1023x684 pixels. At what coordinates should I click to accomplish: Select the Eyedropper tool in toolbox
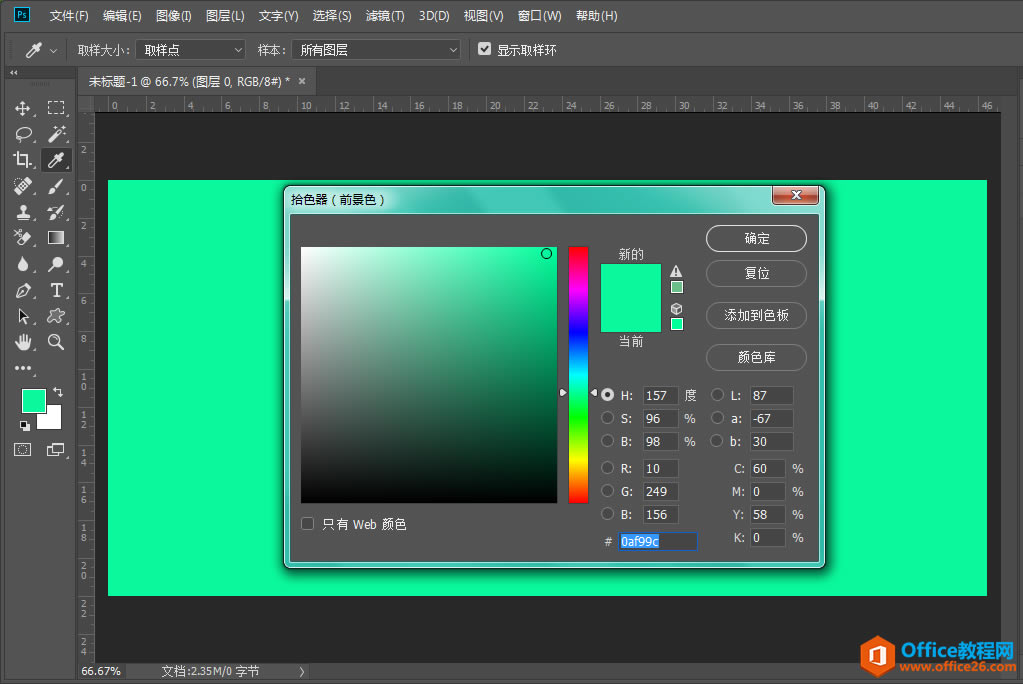pos(56,160)
